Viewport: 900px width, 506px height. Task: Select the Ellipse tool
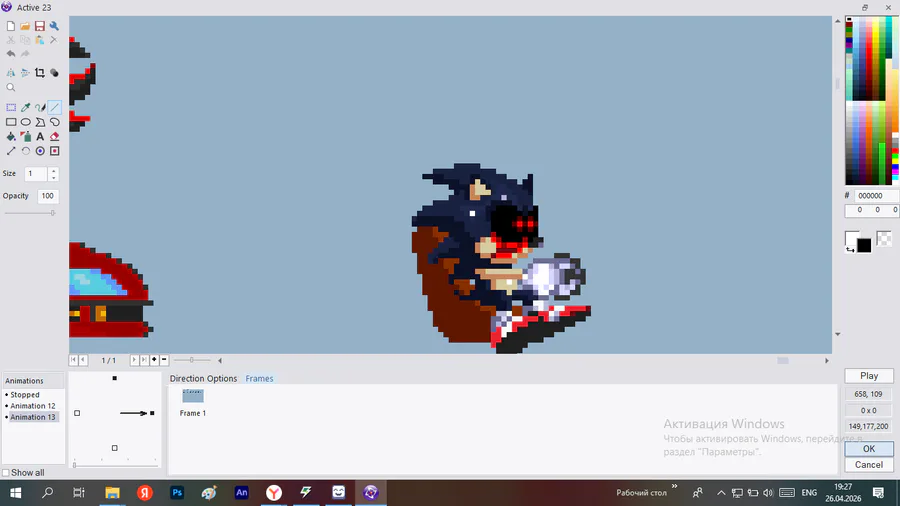coord(25,122)
